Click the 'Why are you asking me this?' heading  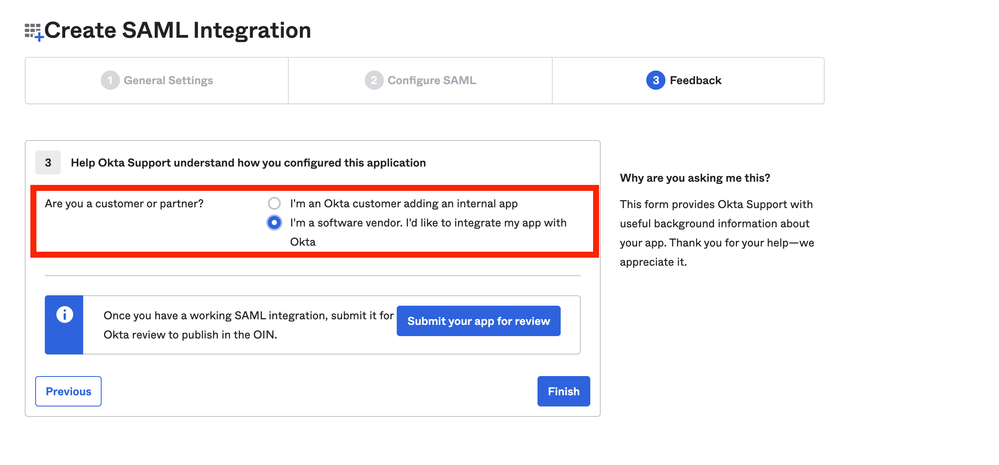pos(695,178)
